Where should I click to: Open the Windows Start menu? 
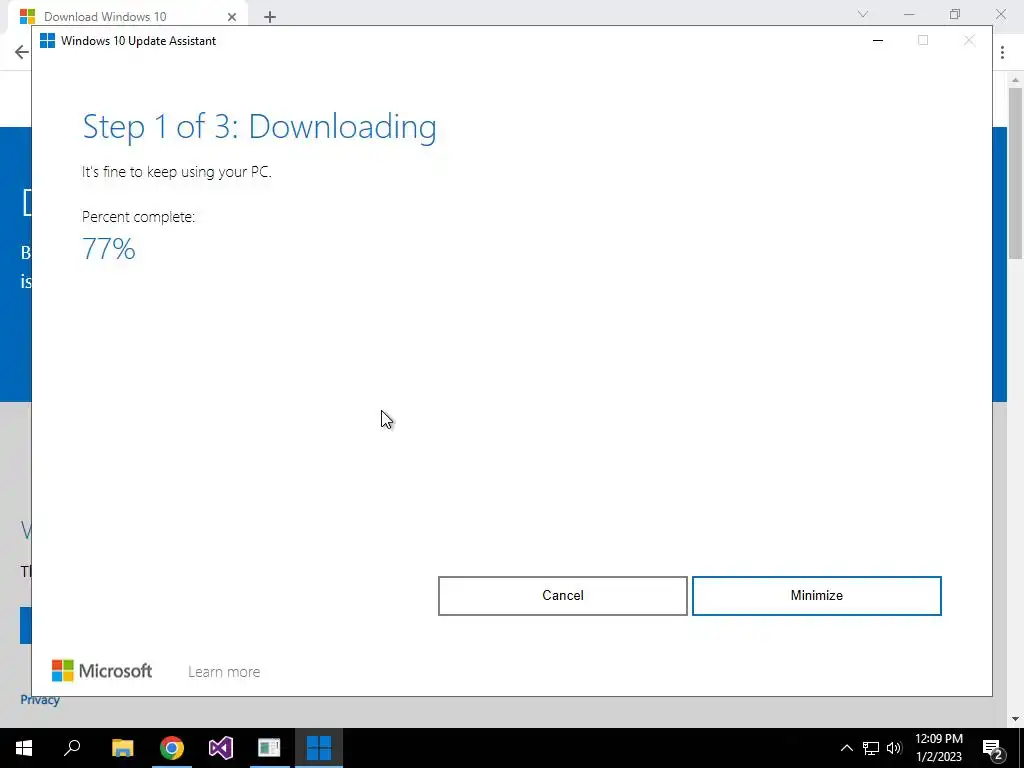24,748
